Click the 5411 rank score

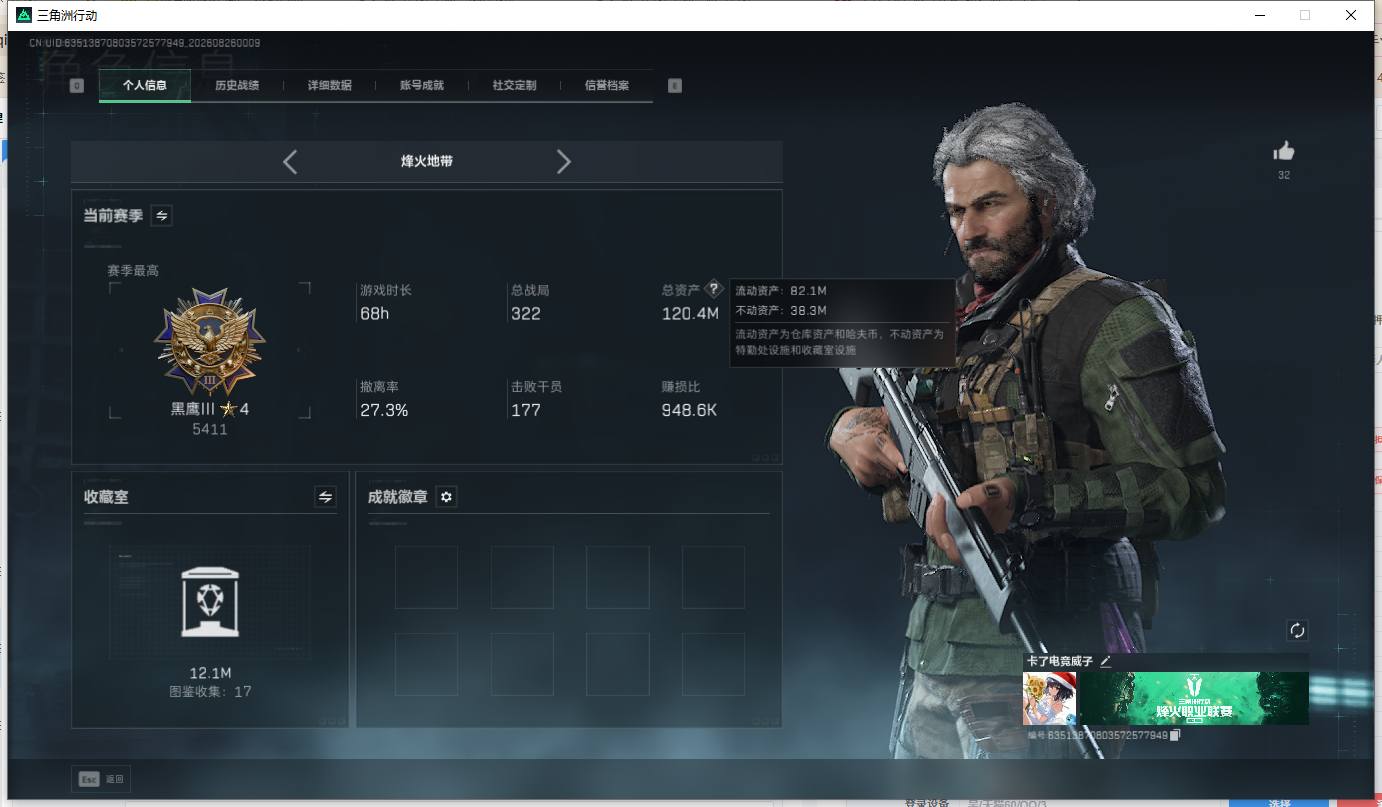pos(210,430)
